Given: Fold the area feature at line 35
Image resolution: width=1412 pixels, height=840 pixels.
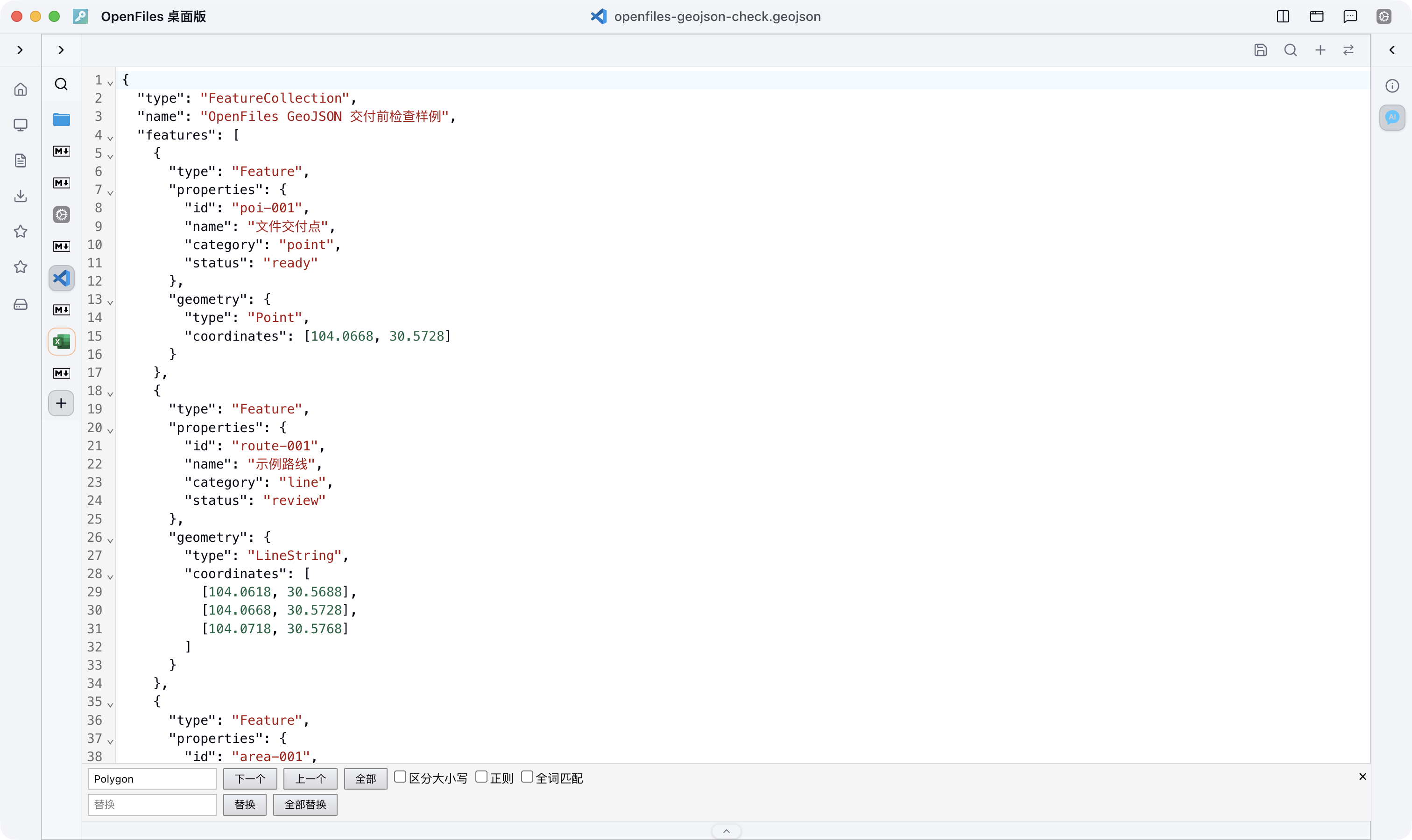Looking at the screenshot, I should (x=111, y=705).
